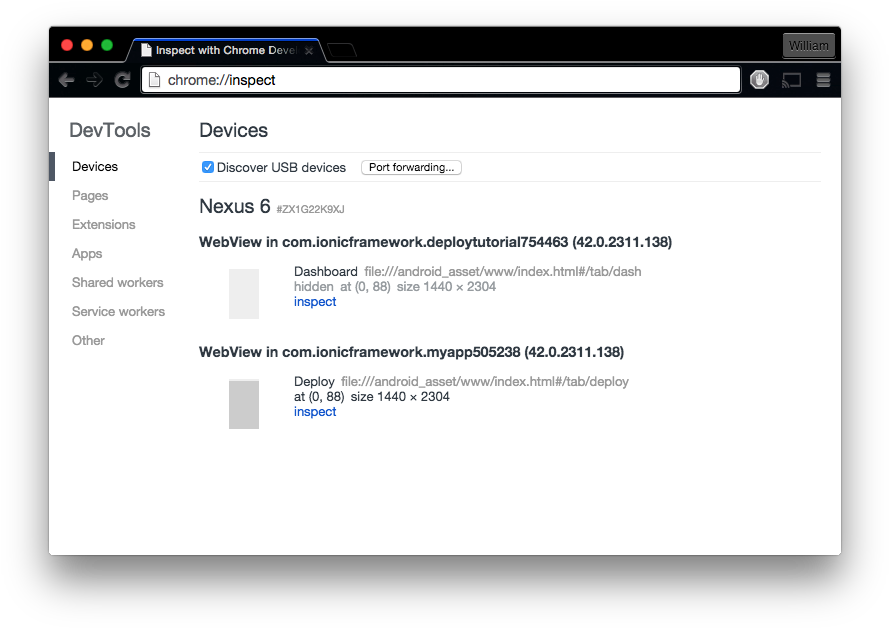This screenshot has height=628, width=889.
Task: Inspect the Deploy WebView
Action: [315, 411]
